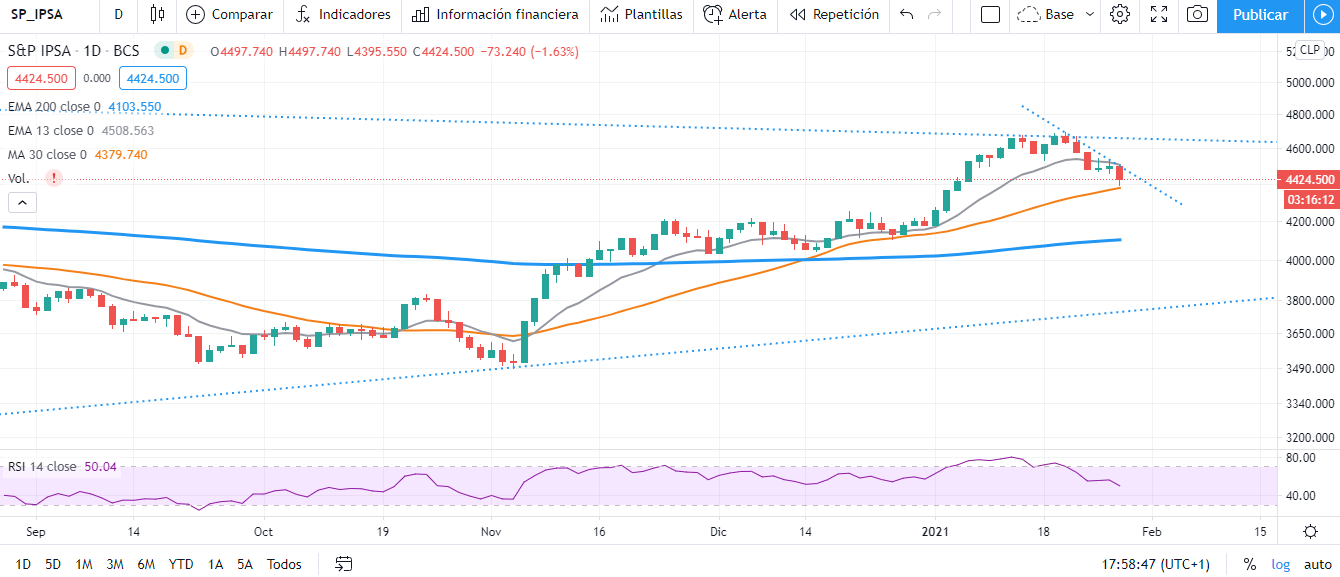This screenshot has height=577, width=1340.
Task: Click the blue buy price 4424.500 button
Action: tap(152, 78)
